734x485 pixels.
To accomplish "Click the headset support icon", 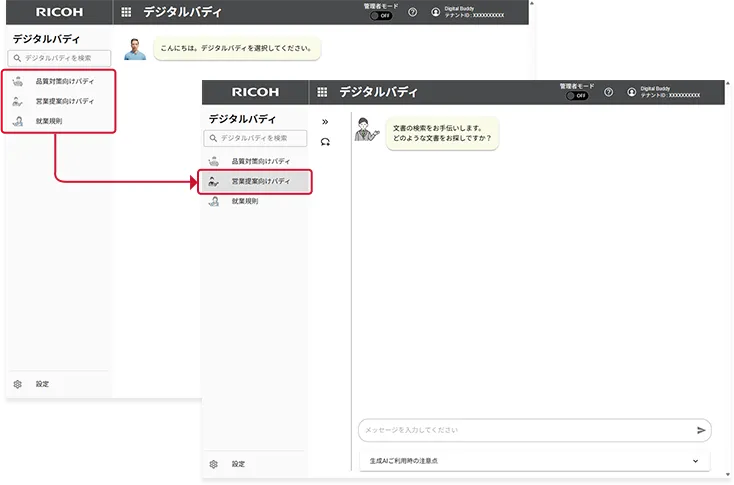I will [x=325, y=142].
